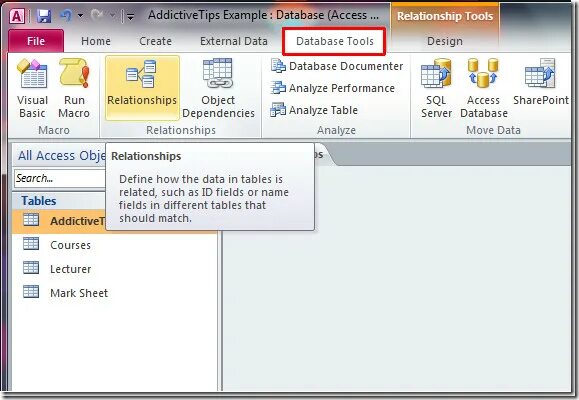579x400 pixels.
Task: Click the Lecturer table icon
Action: tap(31, 268)
